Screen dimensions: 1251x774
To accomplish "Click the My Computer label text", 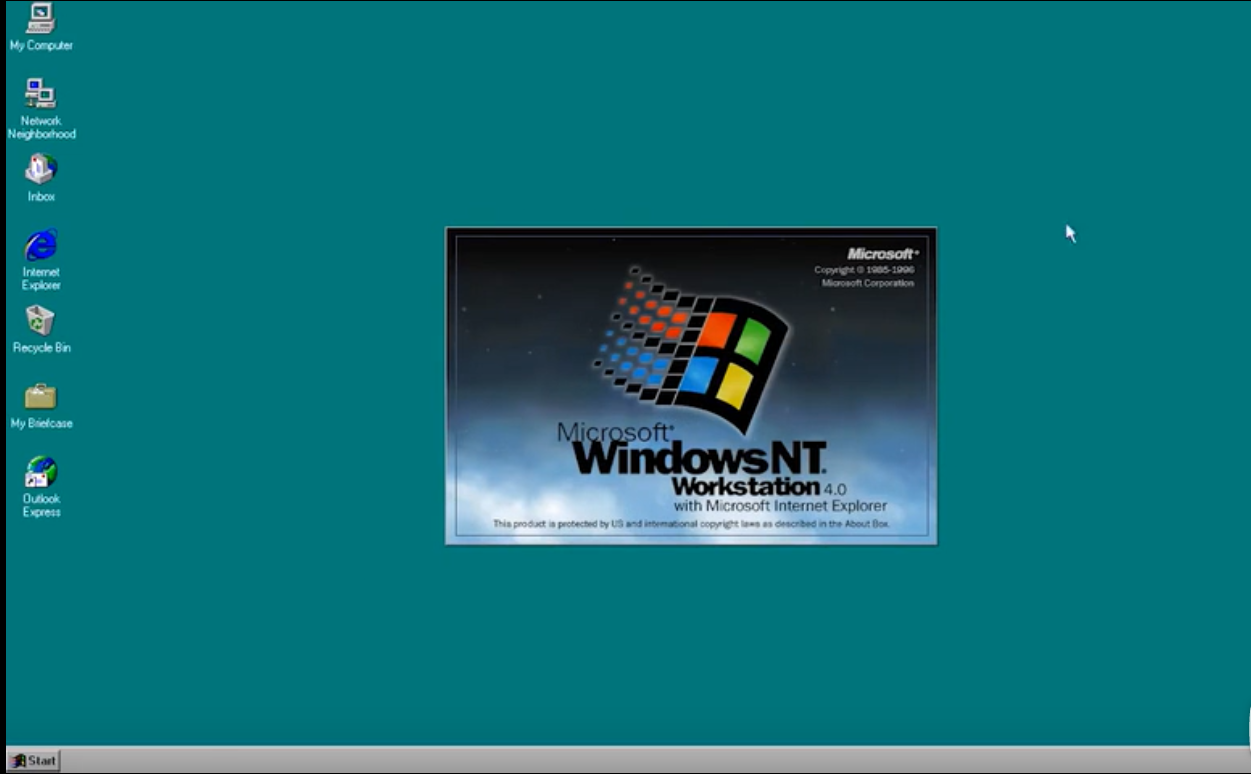I will pos(41,44).
